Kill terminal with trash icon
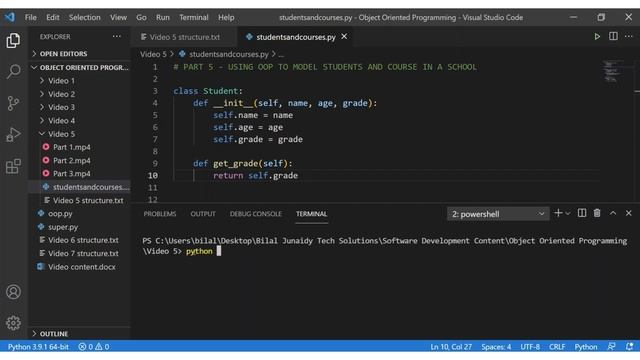The height and width of the screenshot is (360, 640). tap(597, 213)
